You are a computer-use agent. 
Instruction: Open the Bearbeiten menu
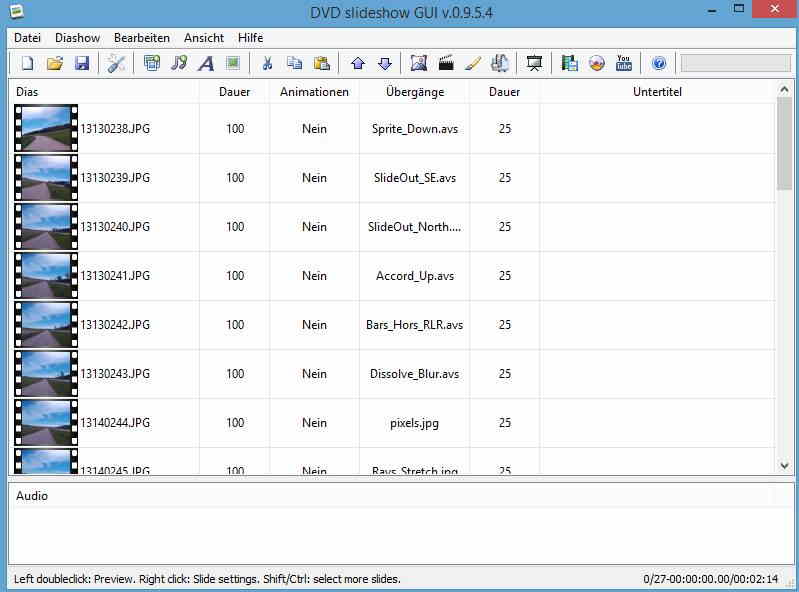click(141, 37)
